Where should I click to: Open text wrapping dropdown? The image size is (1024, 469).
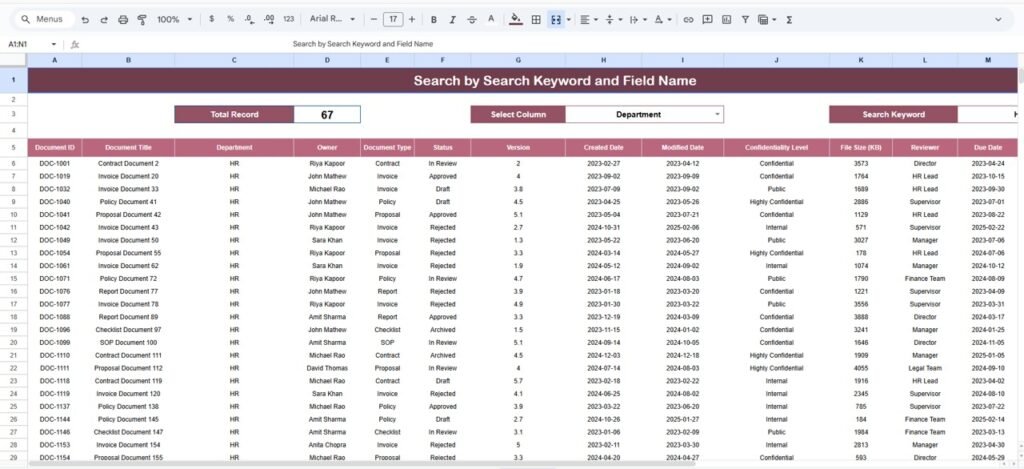[x=637, y=20]
